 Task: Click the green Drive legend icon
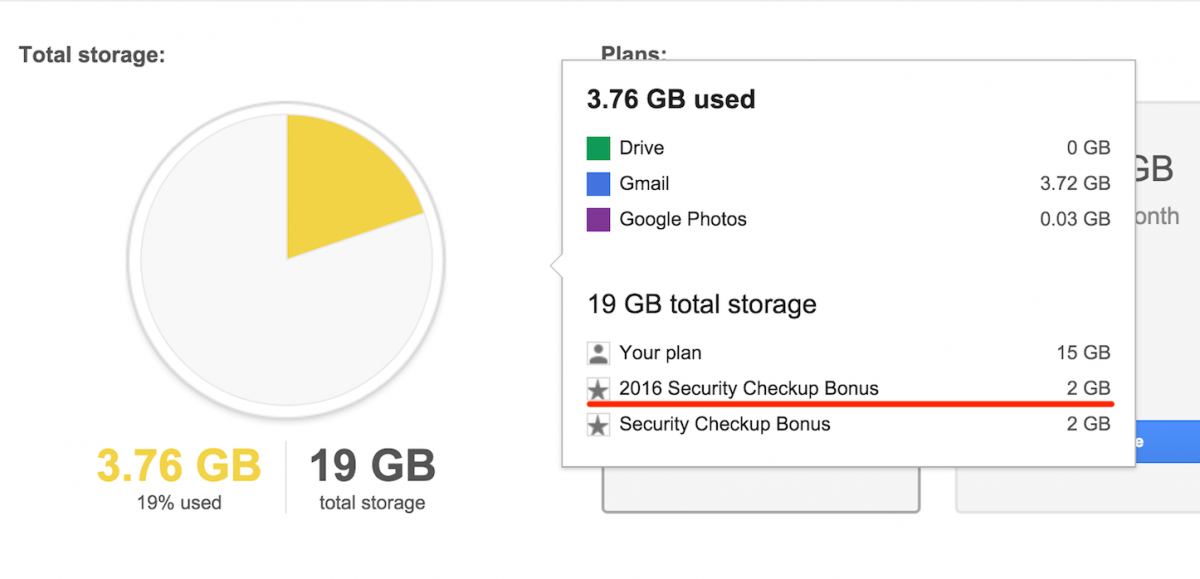tap(596, 147)
